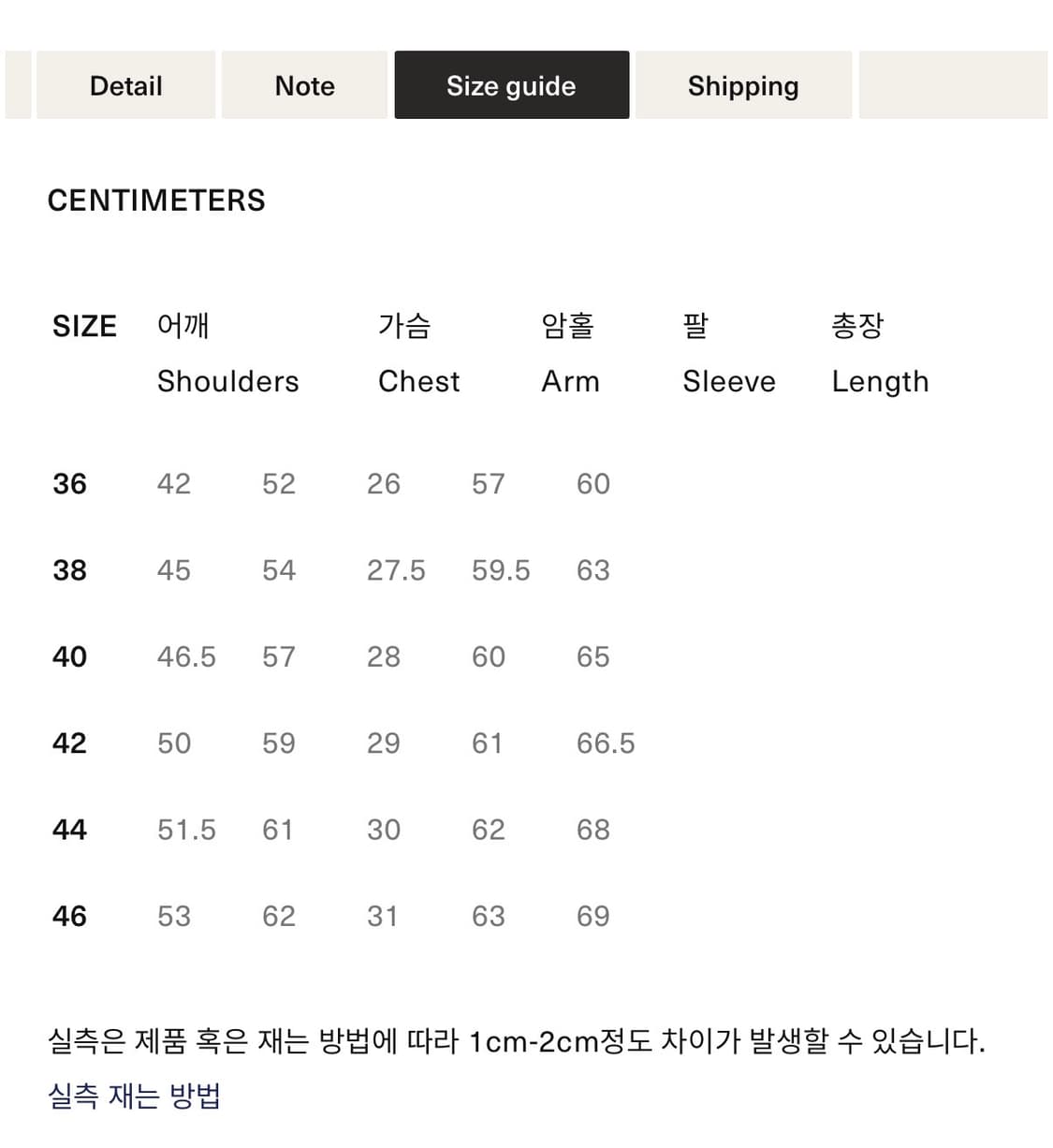
Task: Click size 38 row label
Action: tap(69, 570)
